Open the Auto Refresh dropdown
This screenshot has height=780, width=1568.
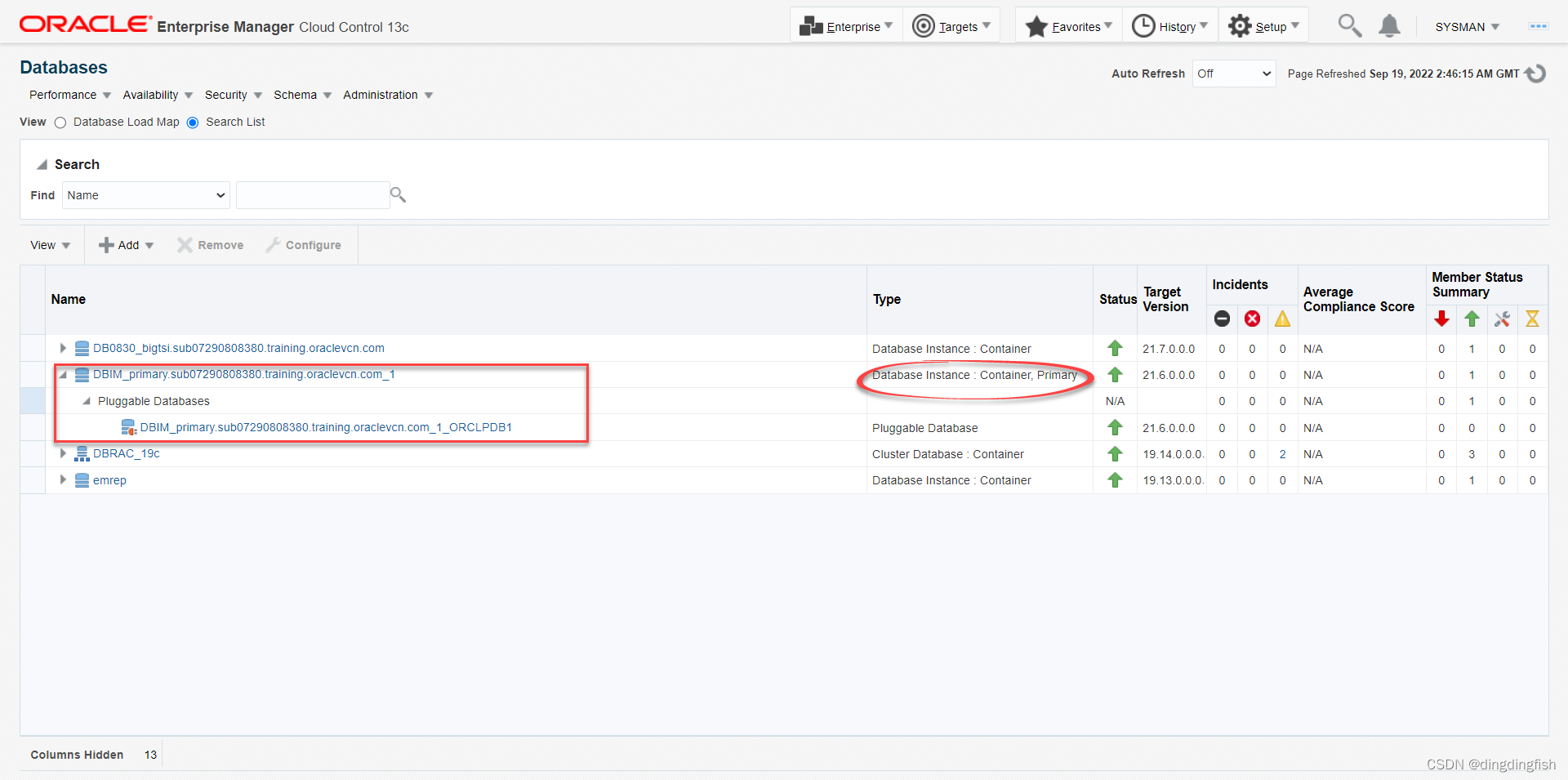coord(1233,74)
